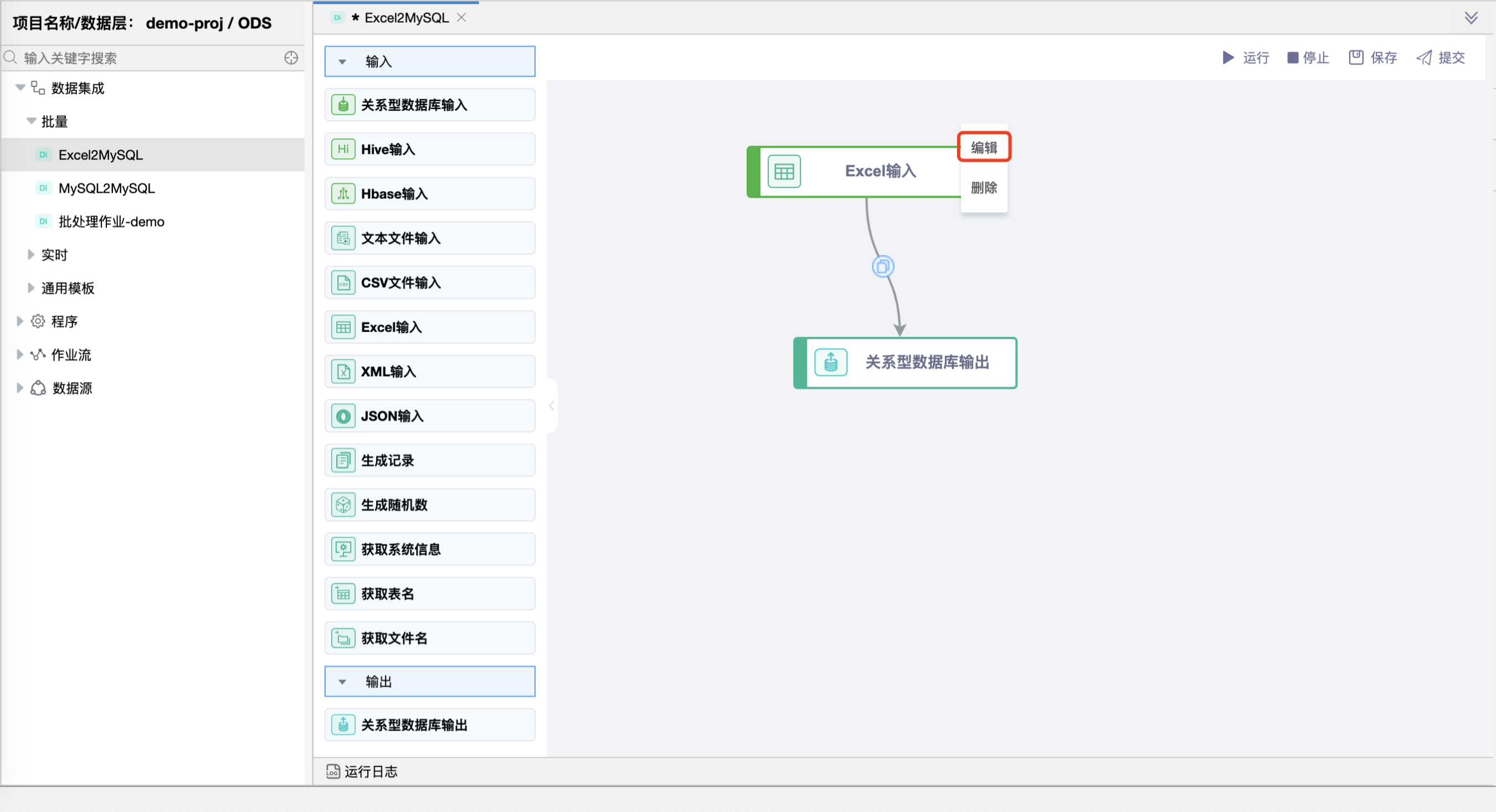Viewport: 1496px width, 812px height.
Task: Click the search locate icon in sidebar
Action: point(291,58)
